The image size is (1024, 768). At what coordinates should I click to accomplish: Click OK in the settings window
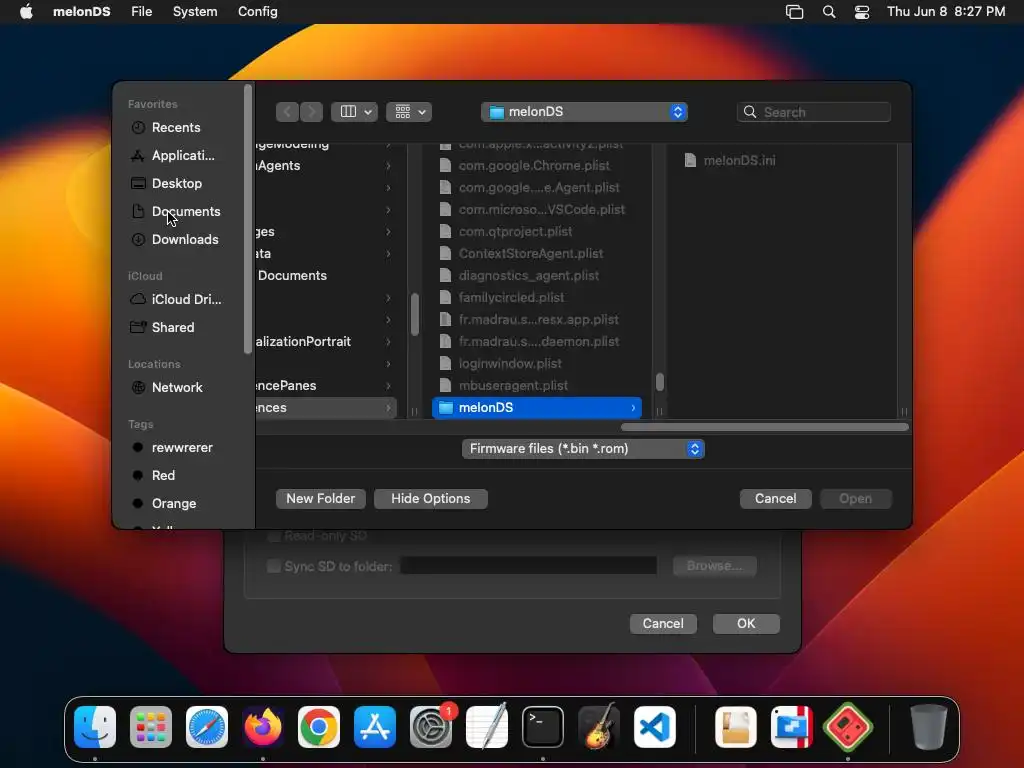point(746,624)
